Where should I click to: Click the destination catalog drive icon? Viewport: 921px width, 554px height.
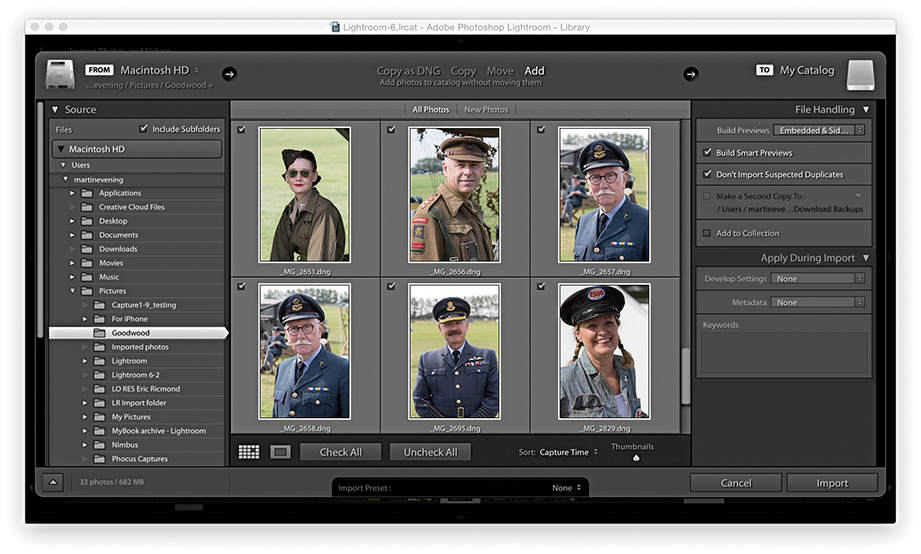click(860, 75)
